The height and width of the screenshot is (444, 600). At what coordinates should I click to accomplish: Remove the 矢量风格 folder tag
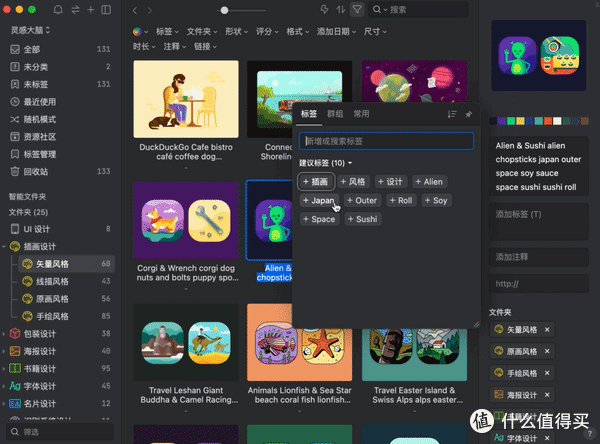coord(547,329)
